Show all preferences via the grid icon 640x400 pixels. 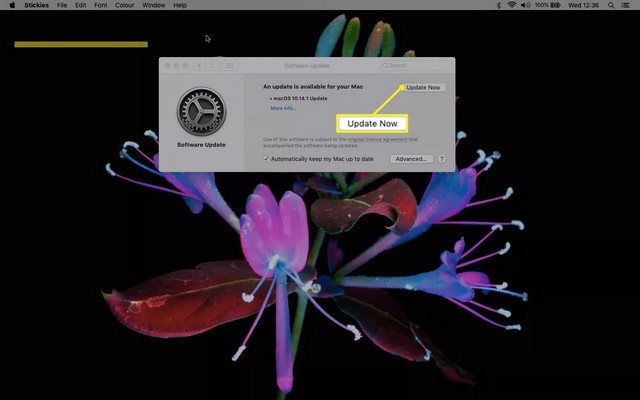(x=230, y=66)
